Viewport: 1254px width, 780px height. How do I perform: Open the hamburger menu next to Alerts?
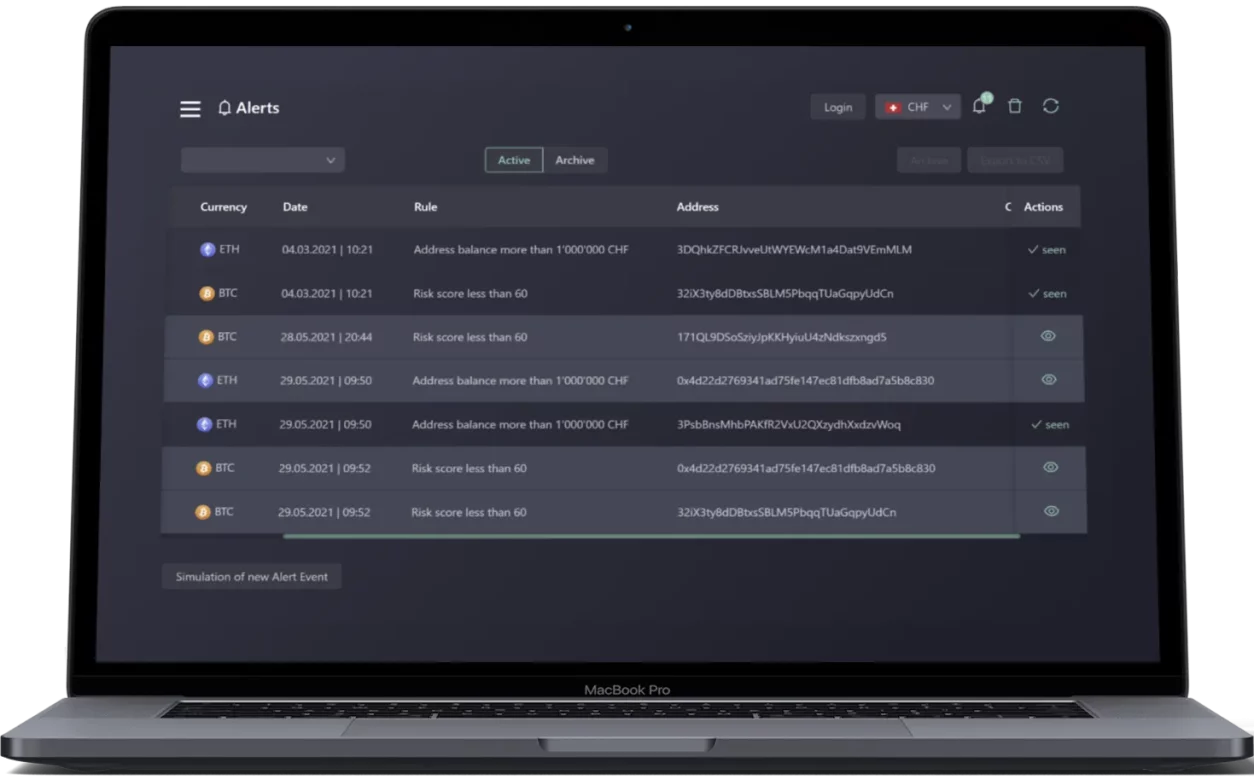pos(190,109)
